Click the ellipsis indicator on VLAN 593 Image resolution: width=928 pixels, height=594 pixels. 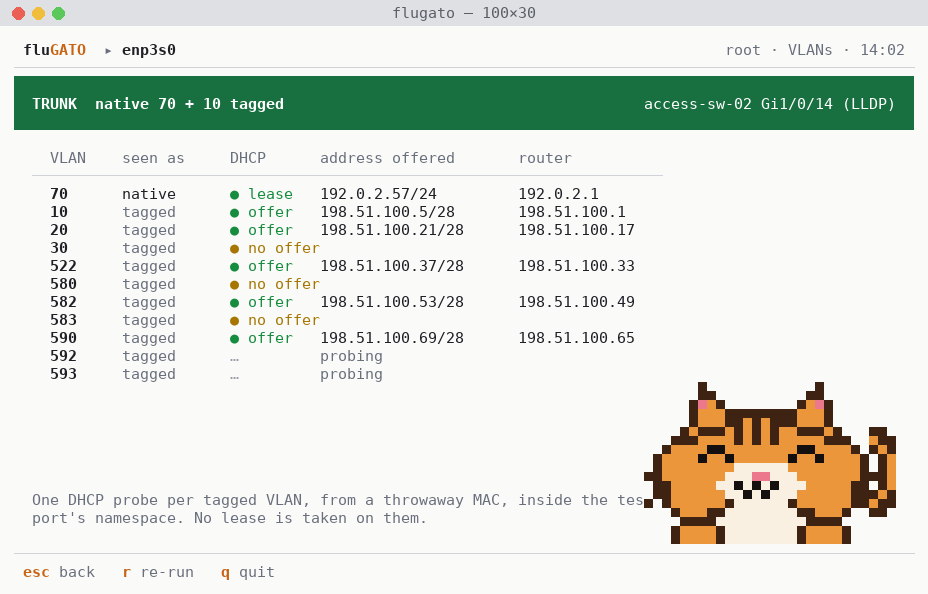click(234, 377)
